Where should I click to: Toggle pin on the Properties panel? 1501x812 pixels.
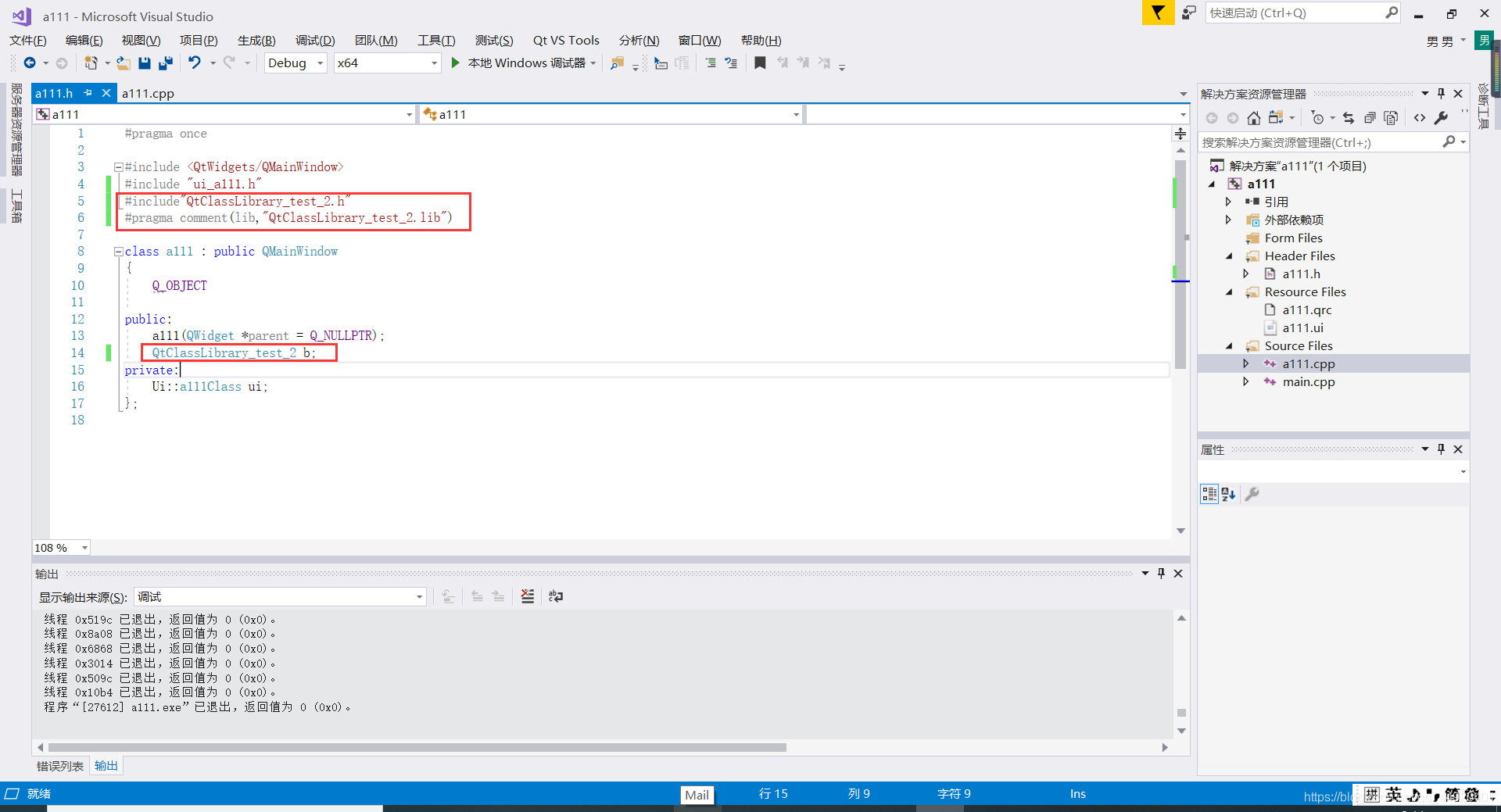pos(1442,449)
